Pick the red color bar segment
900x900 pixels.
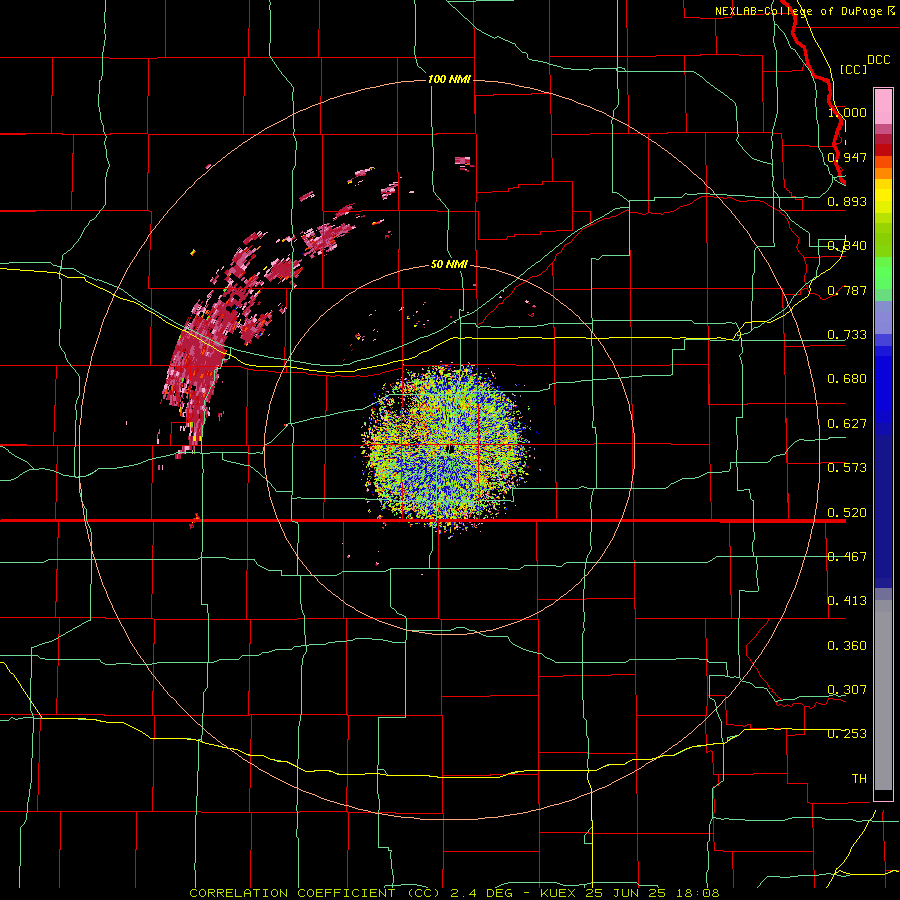pos(883,150)
